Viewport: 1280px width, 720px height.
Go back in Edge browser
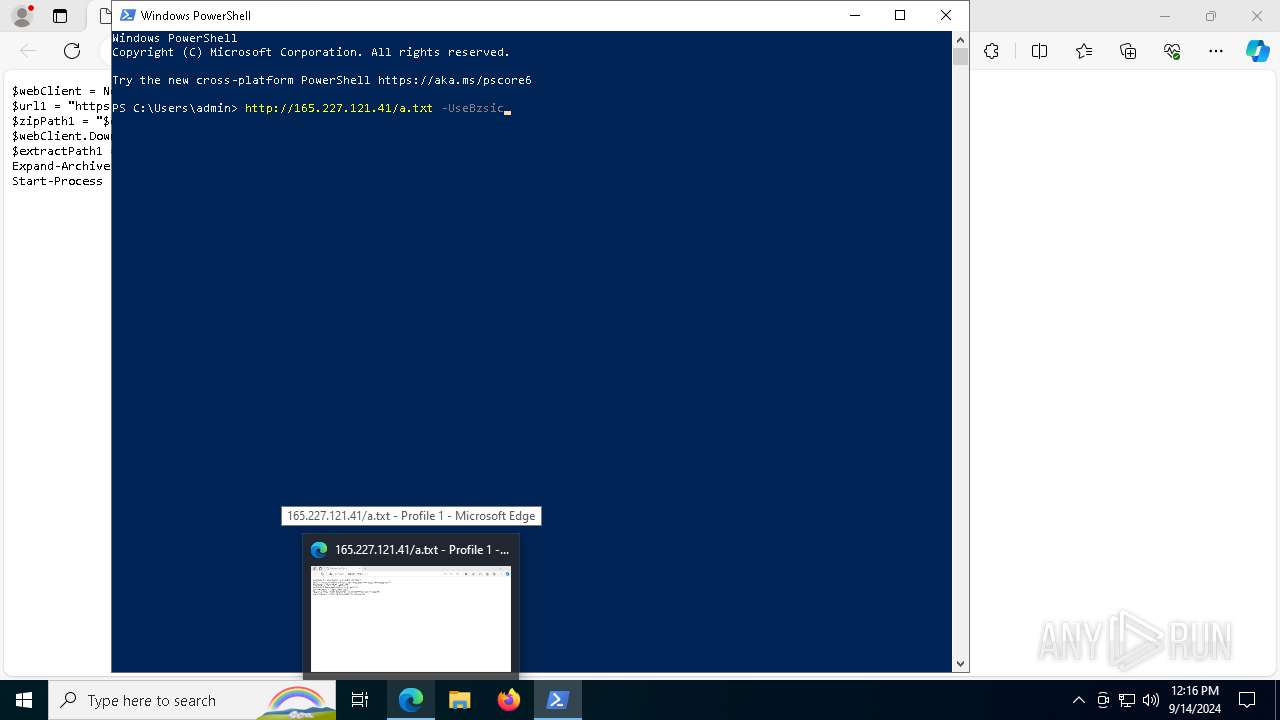pyautogui.click(x=28, y=51)
